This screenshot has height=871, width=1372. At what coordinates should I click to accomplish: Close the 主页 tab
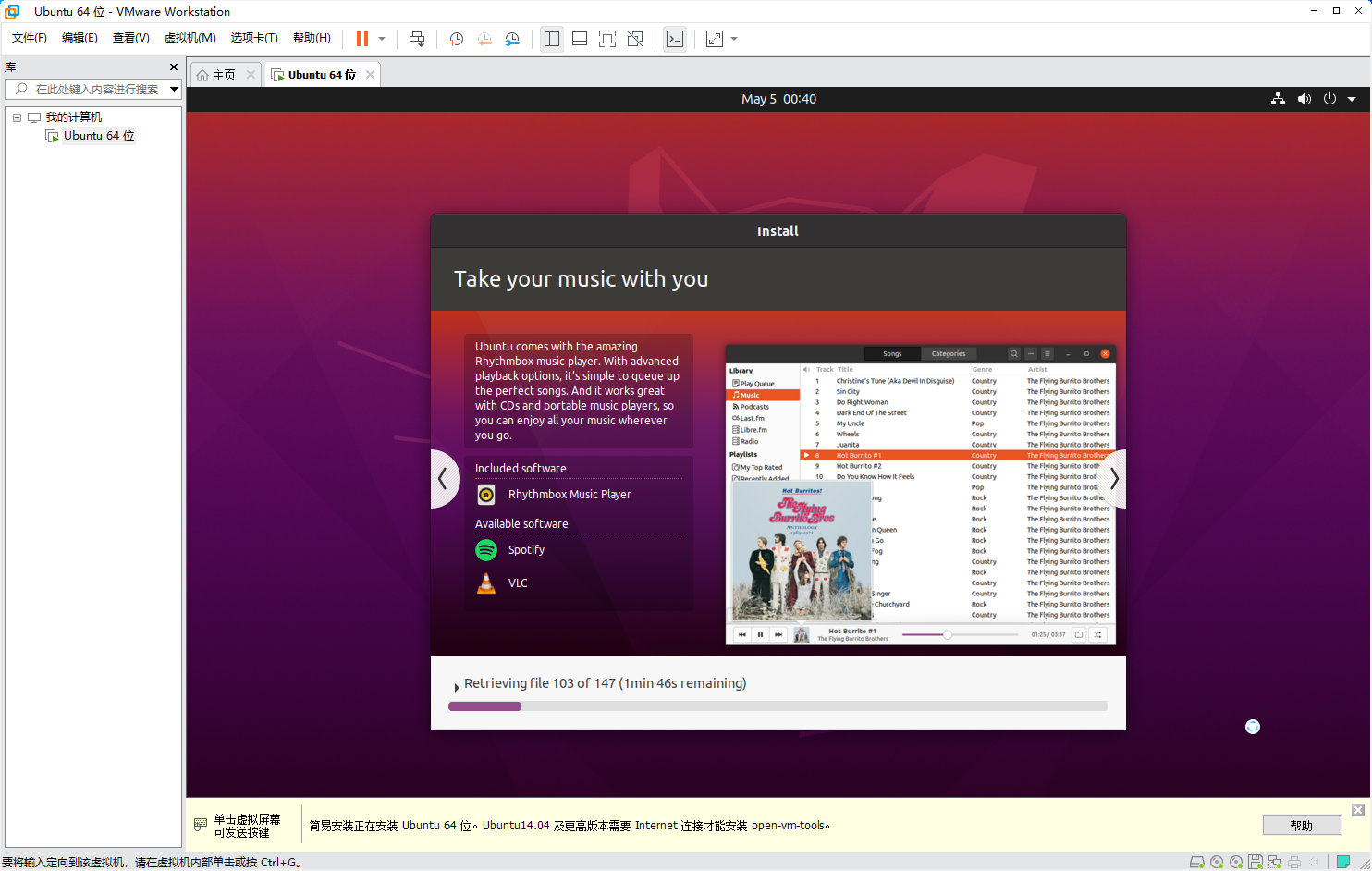click(x=251, y=75)
